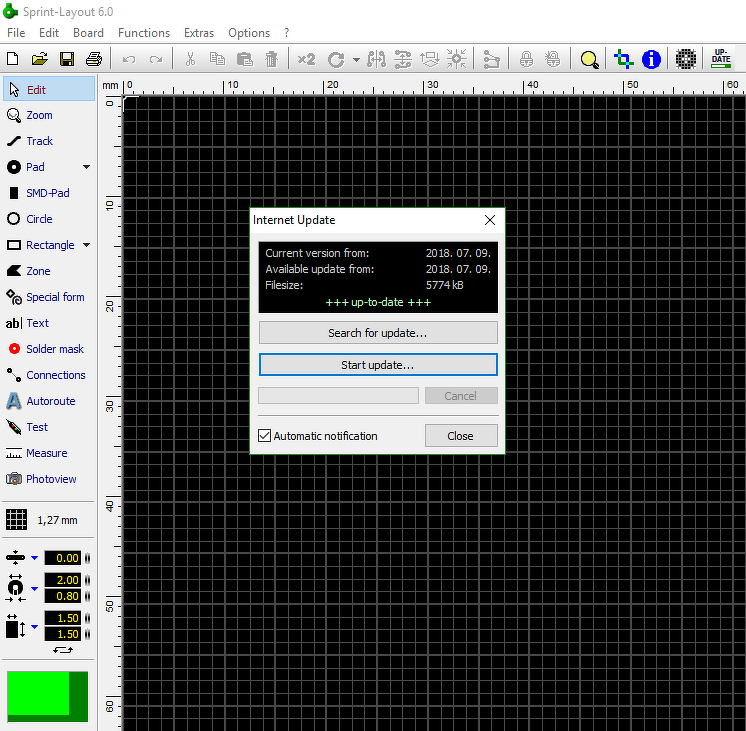The height and width of the screenshot is (731, 746).
Task: Save the layout with the floppy icon
Action: pos(67,59)
